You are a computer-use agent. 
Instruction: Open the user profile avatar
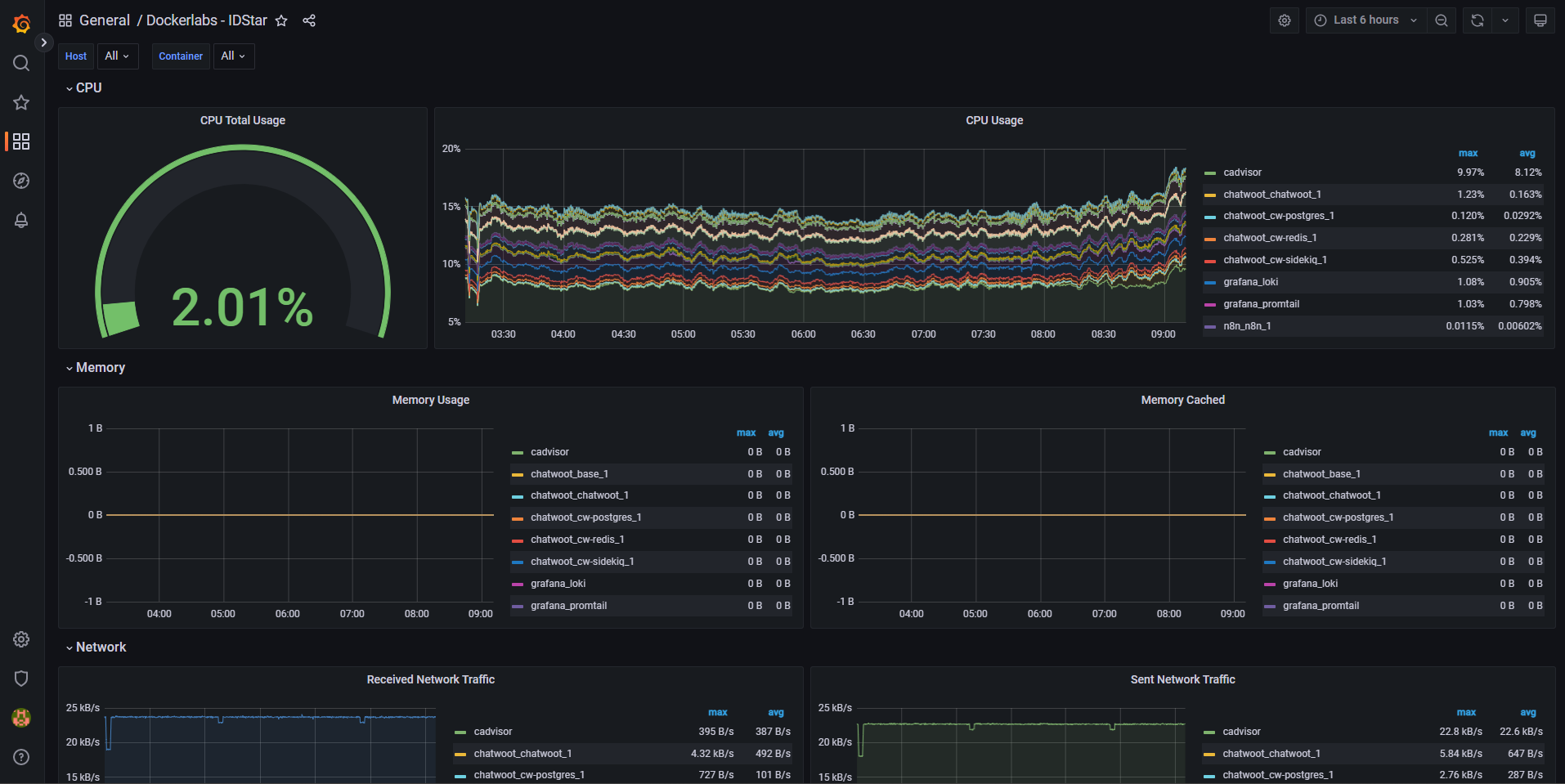(21, 718)
